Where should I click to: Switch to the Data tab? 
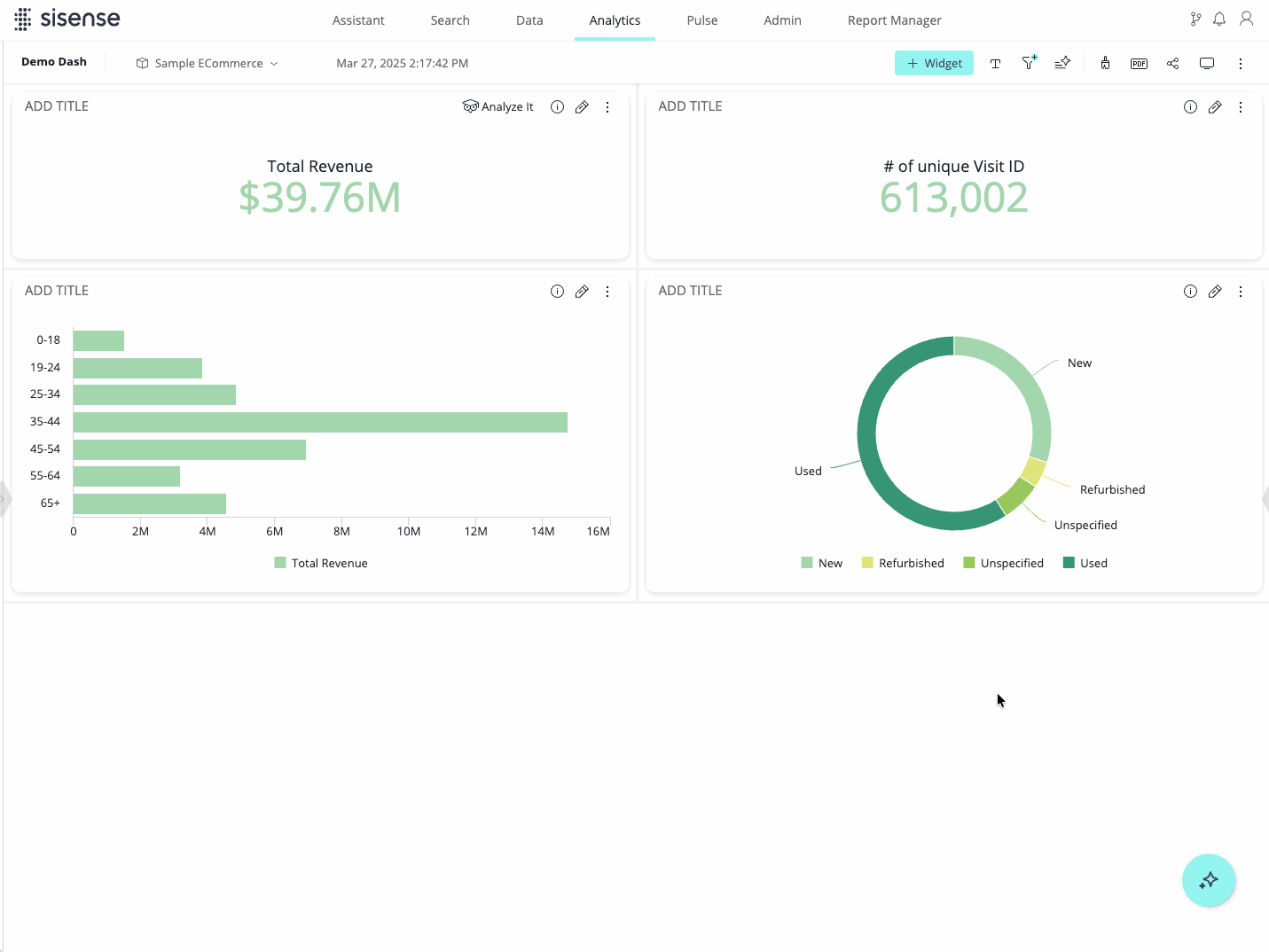(x=529, y=20)
